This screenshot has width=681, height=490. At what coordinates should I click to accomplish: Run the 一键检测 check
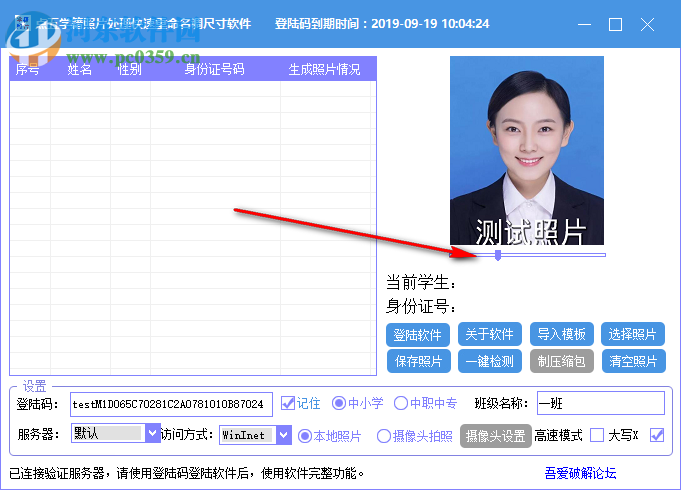coord(489,361)
